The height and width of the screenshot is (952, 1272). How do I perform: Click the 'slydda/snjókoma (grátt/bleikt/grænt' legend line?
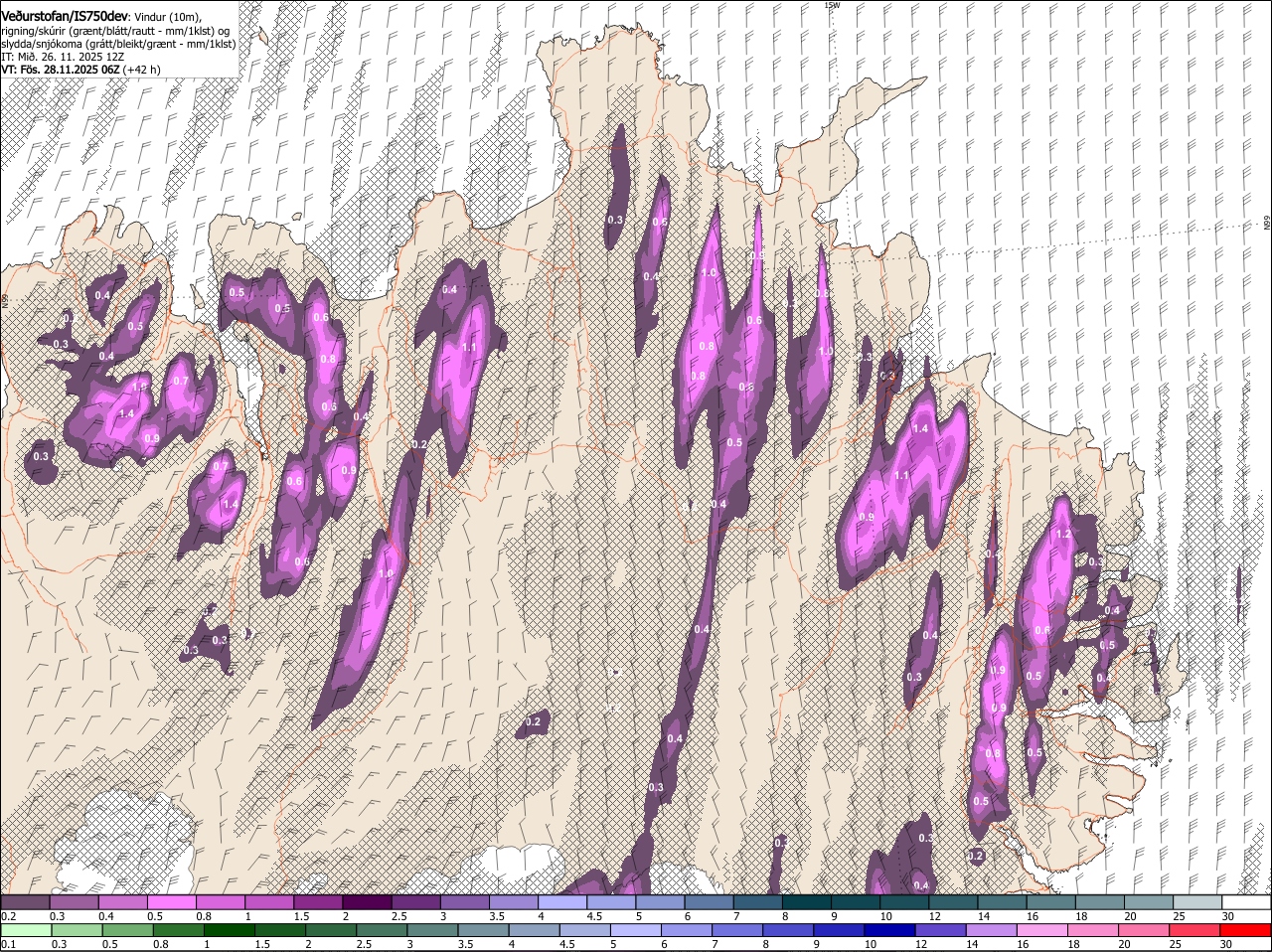click(118, 44)
